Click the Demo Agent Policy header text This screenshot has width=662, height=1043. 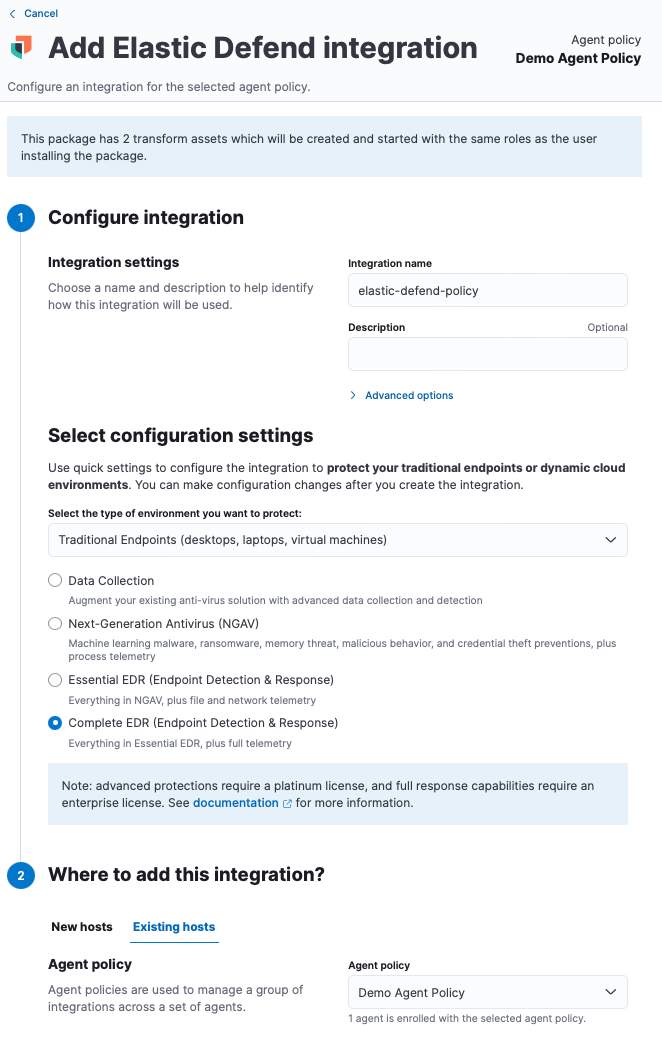(x=578, y=58)
